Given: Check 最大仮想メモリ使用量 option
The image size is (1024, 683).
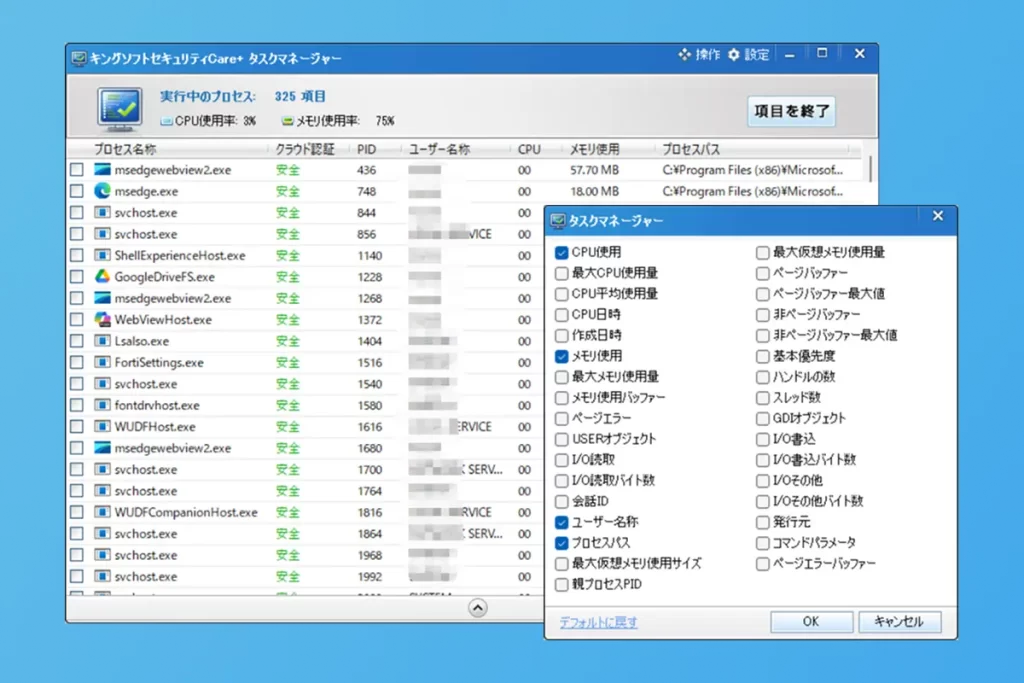Looking at the screenshot, I should 762,252.
